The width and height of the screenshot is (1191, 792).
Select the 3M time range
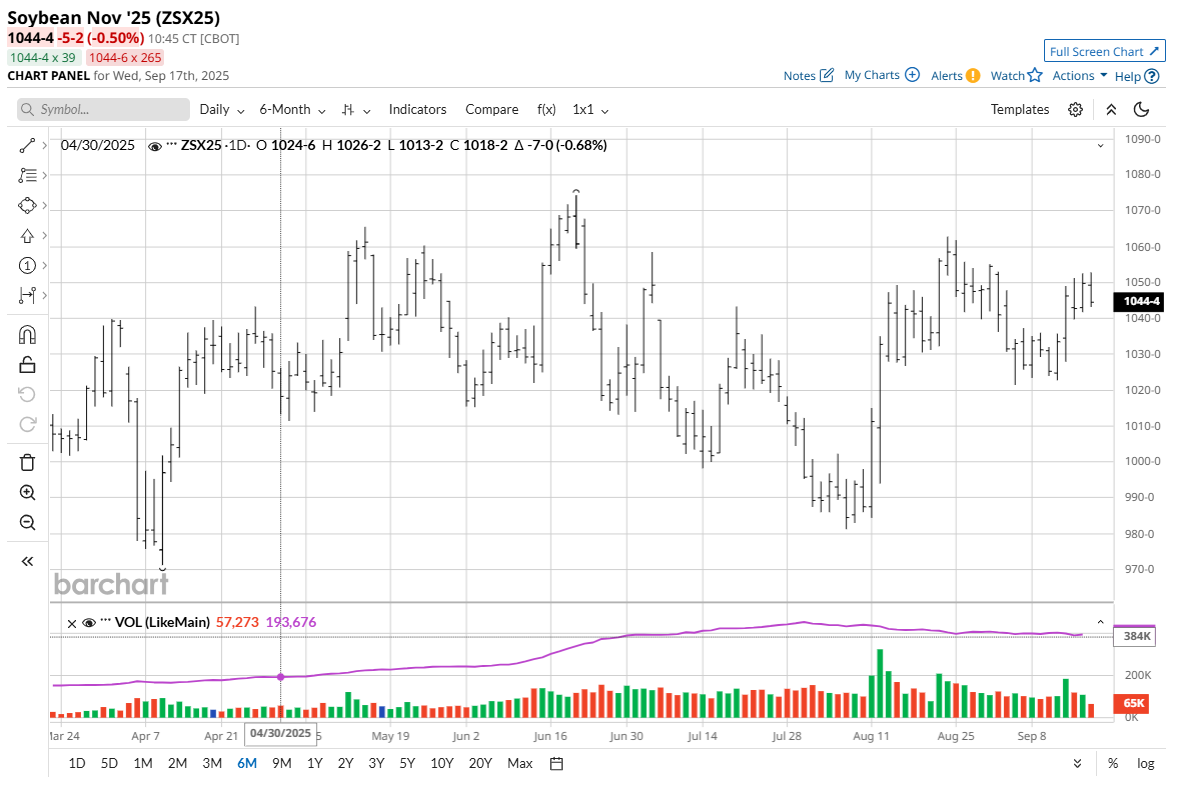click(212, 763)
